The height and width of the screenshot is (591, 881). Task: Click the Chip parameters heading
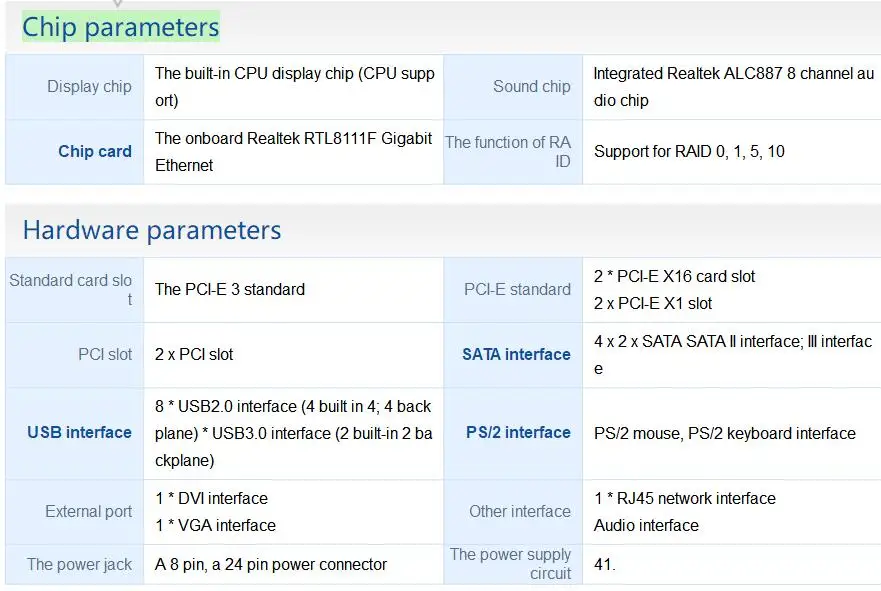pos(120,27)
